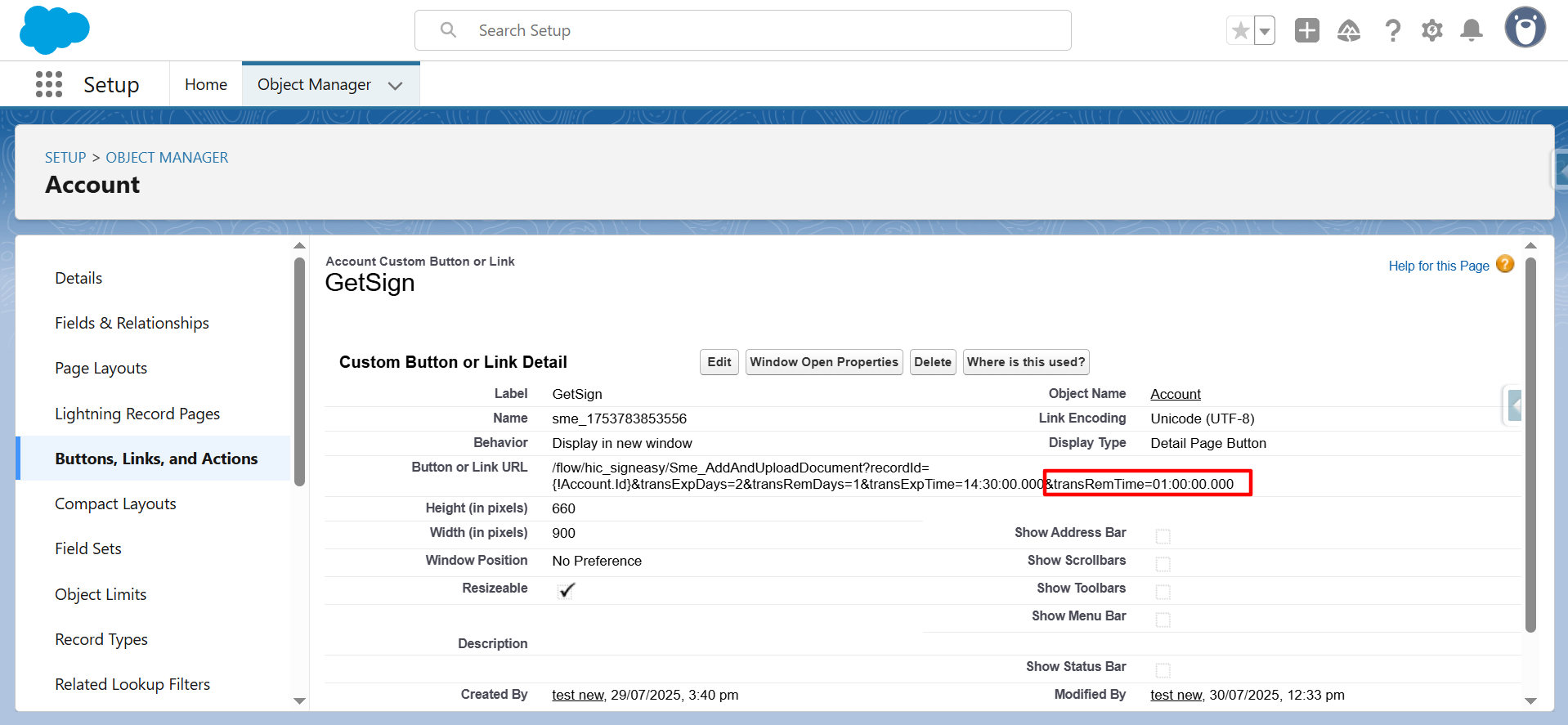
Task: Click the Edit button
Action: (719, 362)
